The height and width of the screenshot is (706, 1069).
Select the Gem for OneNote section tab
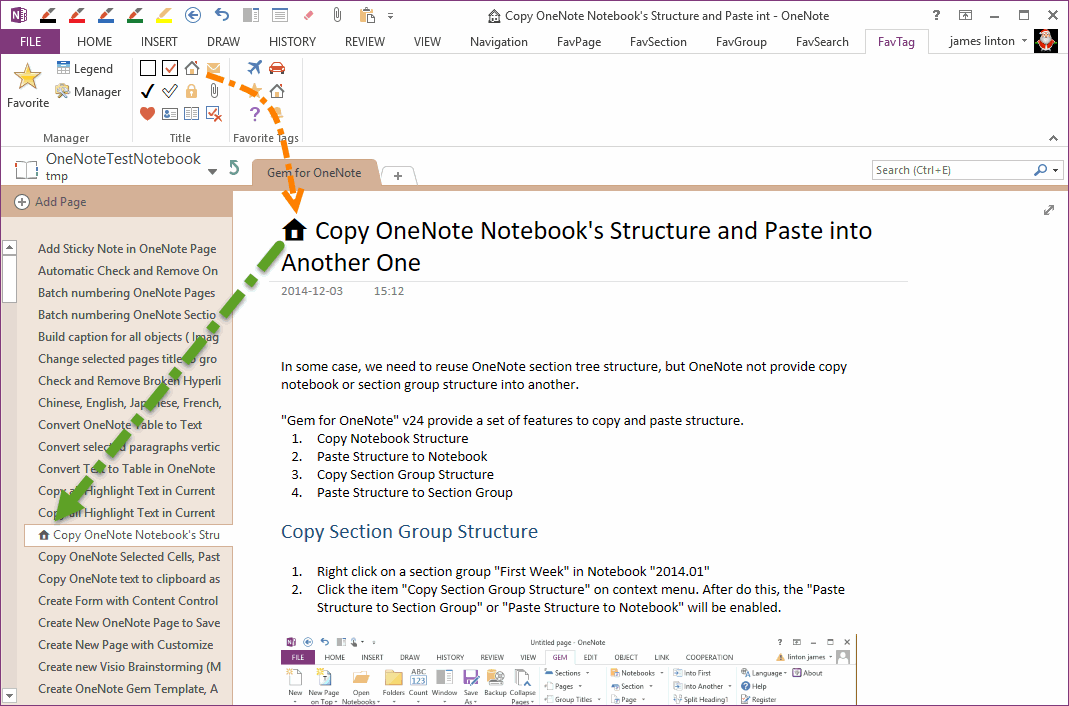coord(314,172)
